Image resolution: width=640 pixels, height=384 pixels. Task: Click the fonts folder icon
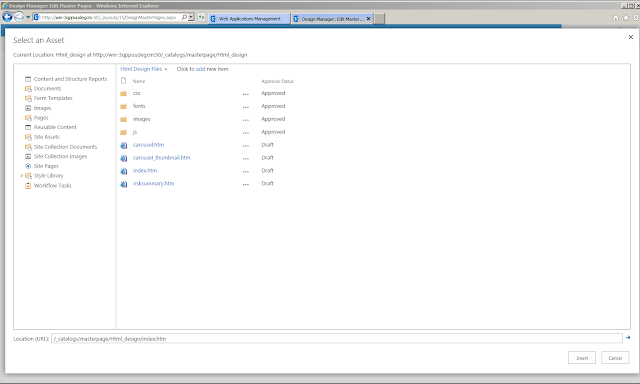point(124,107)
